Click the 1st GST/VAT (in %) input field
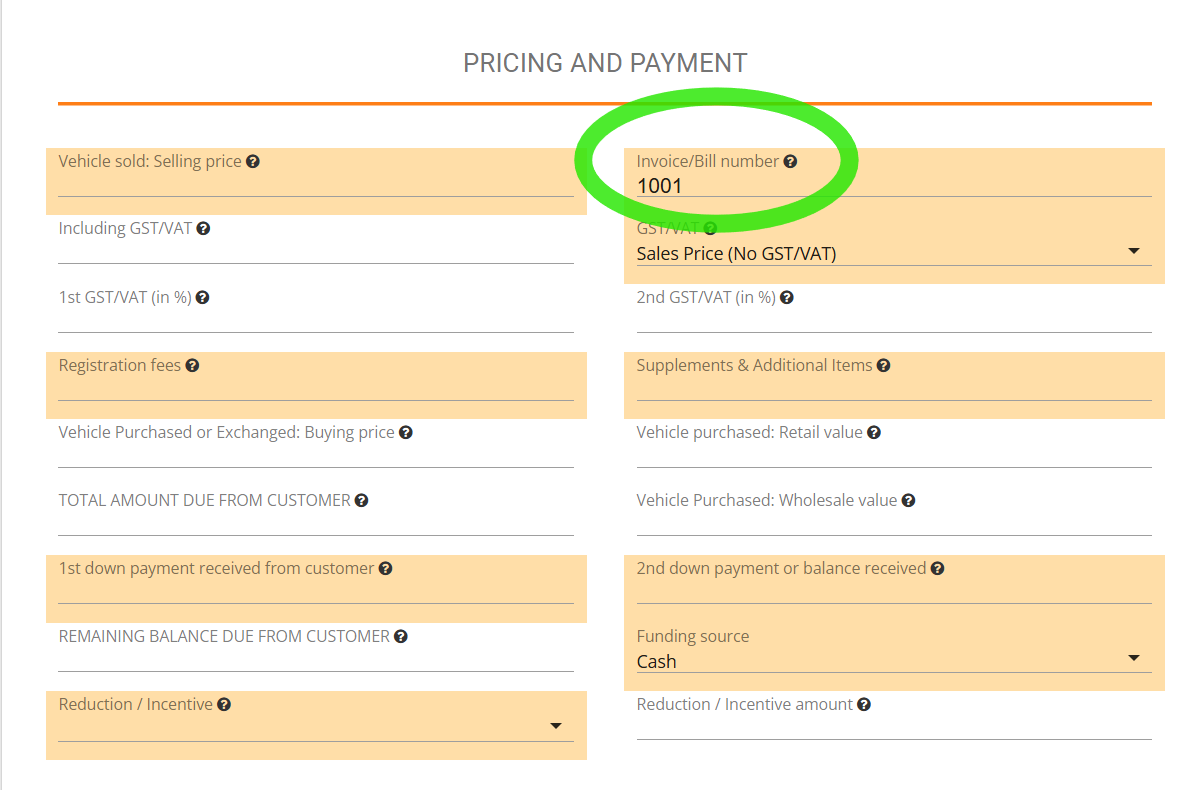Screen dimensions: 1203x790 315,320
